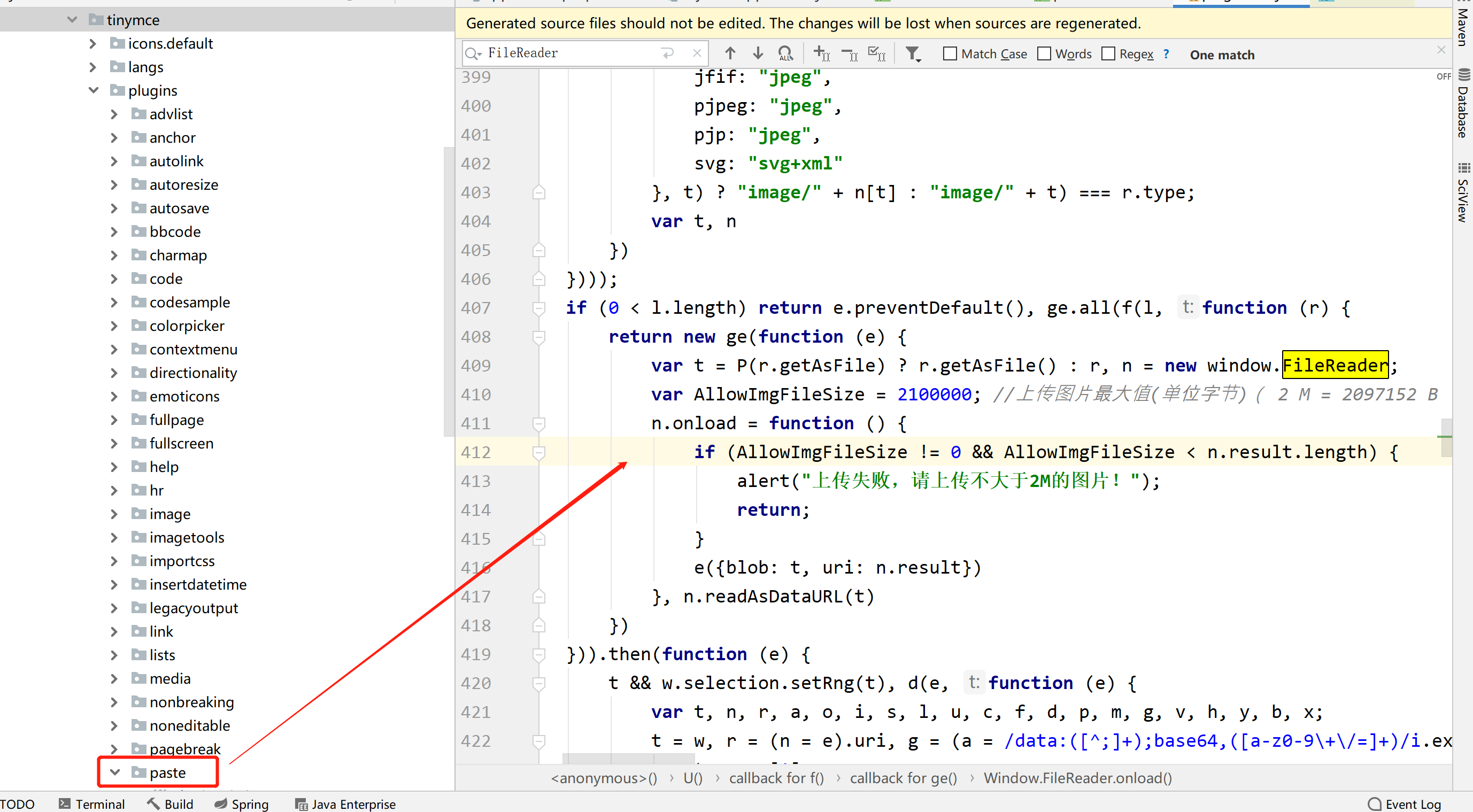Click select all occurrences icon

point(877,54)
